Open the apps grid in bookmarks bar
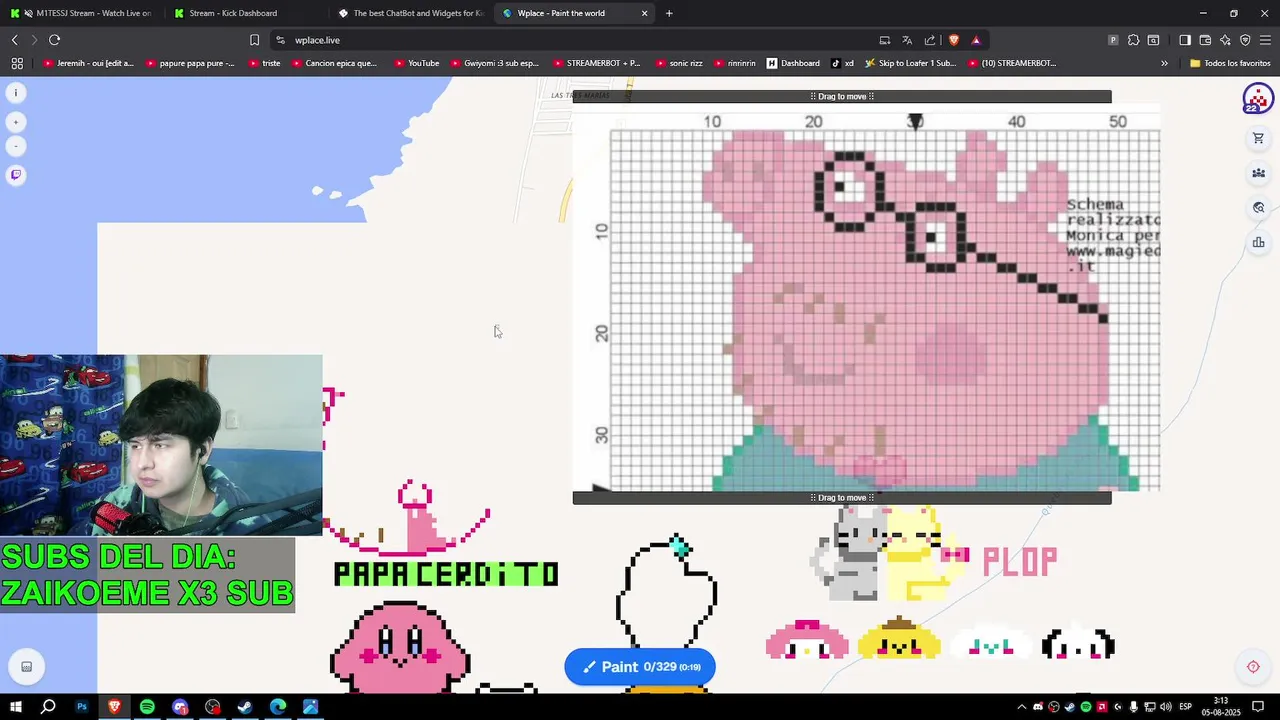Screen dimensions: 1280x720 coord(17,63)
